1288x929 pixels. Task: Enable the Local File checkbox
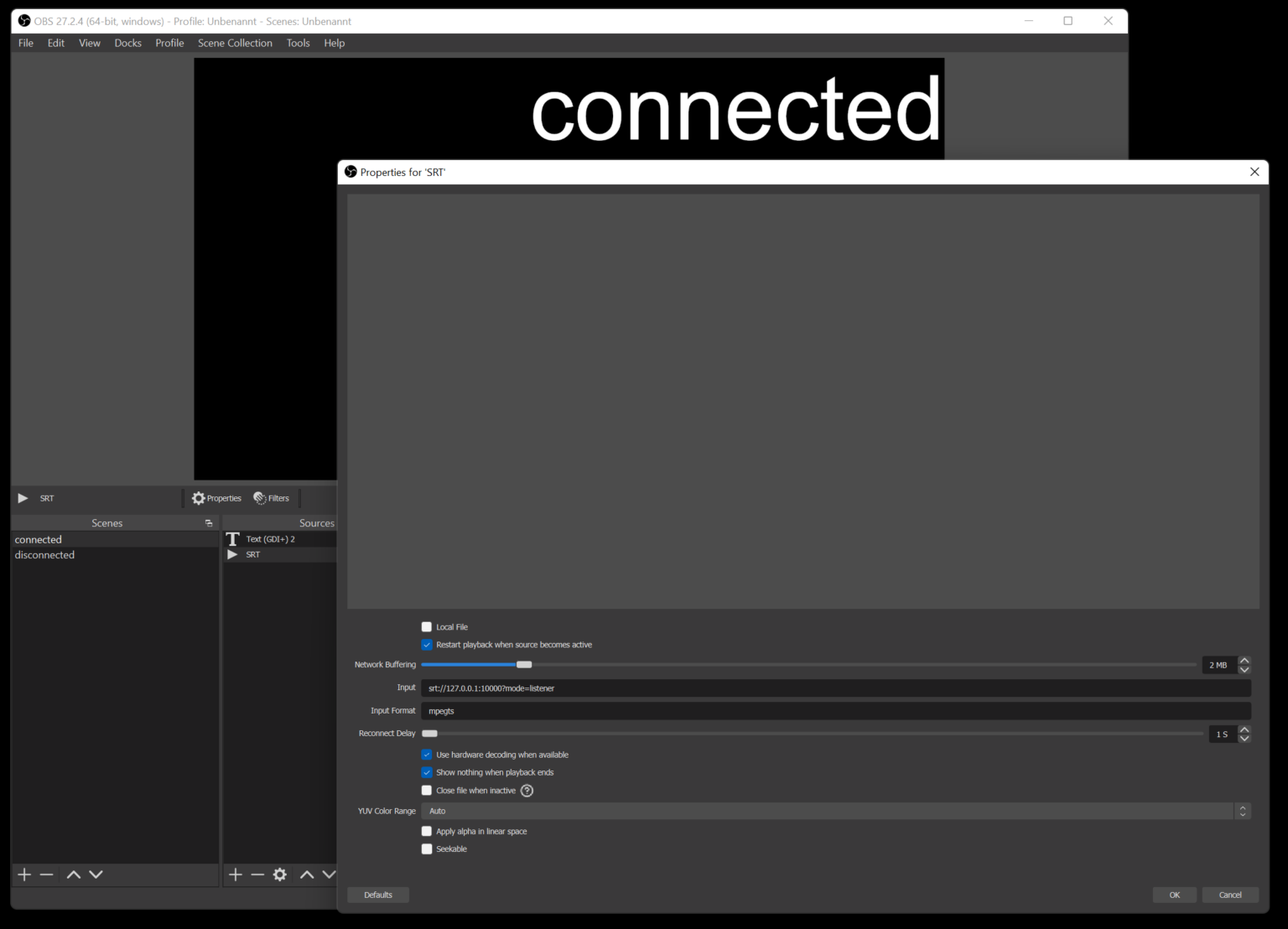click(x=427, y=626)
